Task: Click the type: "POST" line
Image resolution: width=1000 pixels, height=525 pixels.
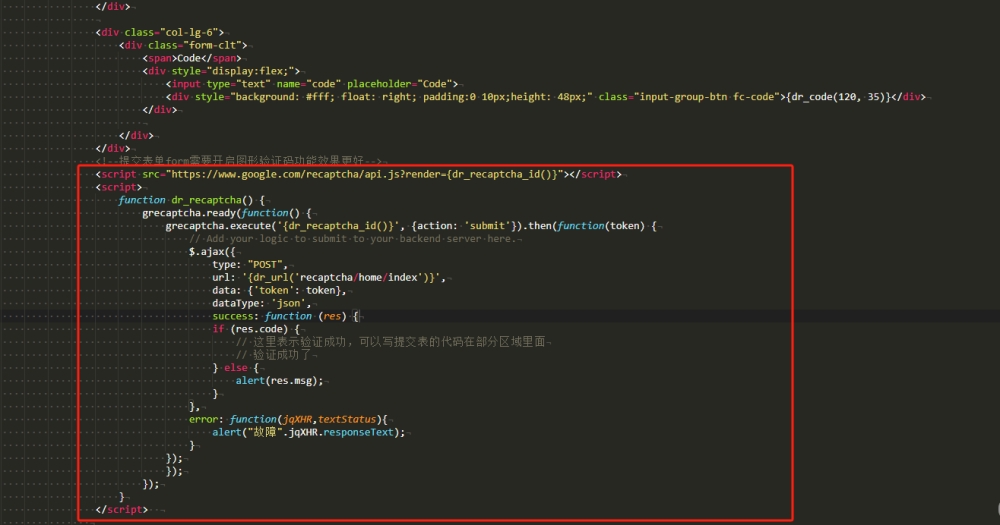Action: tap(250, 265)
